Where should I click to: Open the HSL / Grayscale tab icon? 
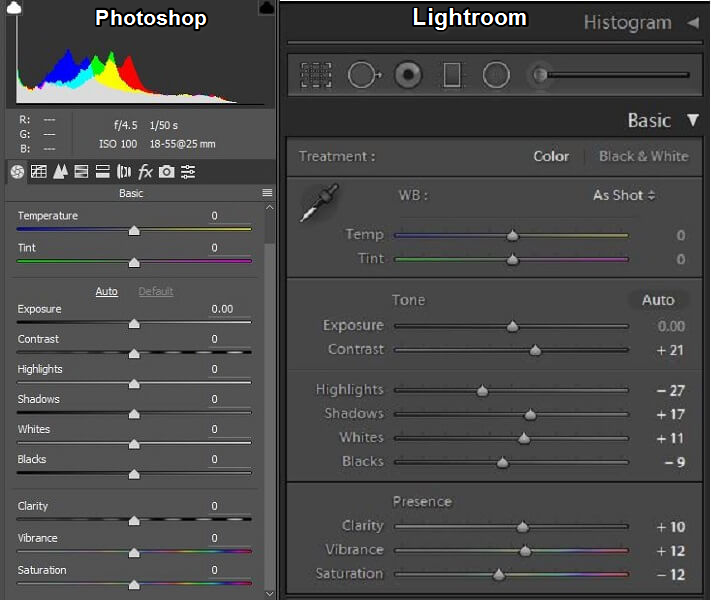(81, 171)
